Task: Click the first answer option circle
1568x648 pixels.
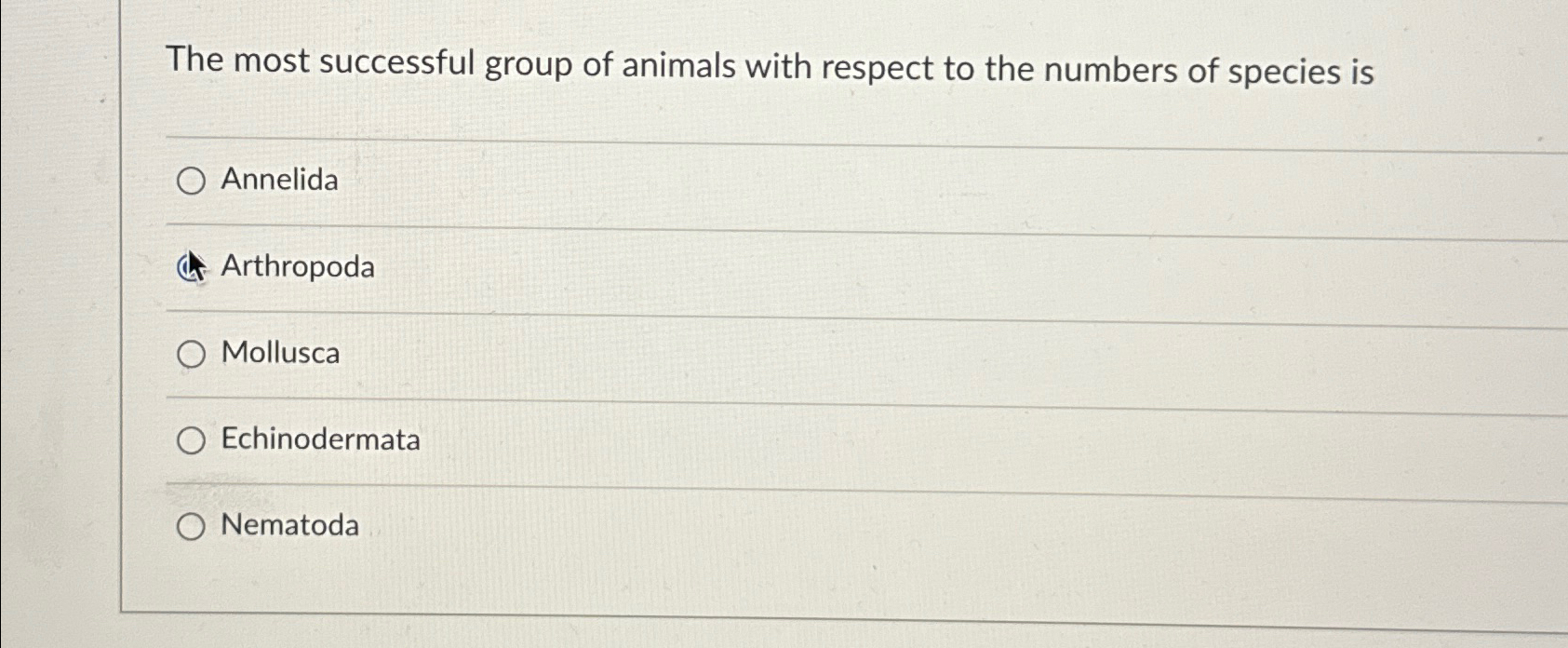Action: pos(193,182)
